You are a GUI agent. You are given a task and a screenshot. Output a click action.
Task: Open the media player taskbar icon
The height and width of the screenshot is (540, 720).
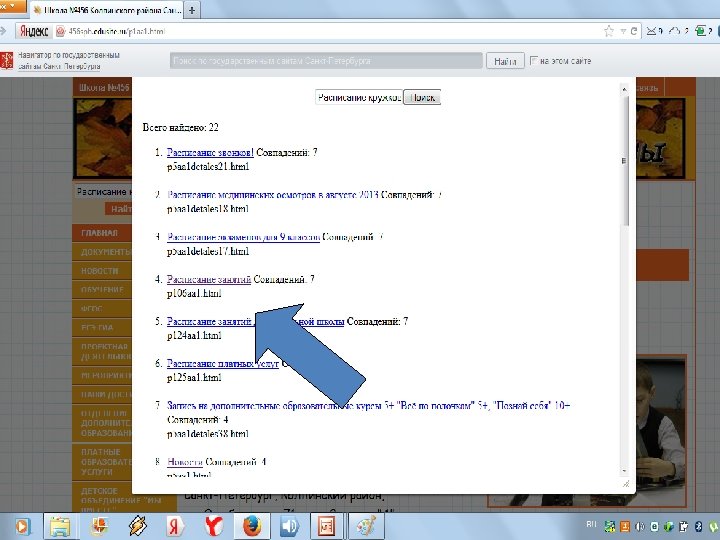(x=22, y=526)
